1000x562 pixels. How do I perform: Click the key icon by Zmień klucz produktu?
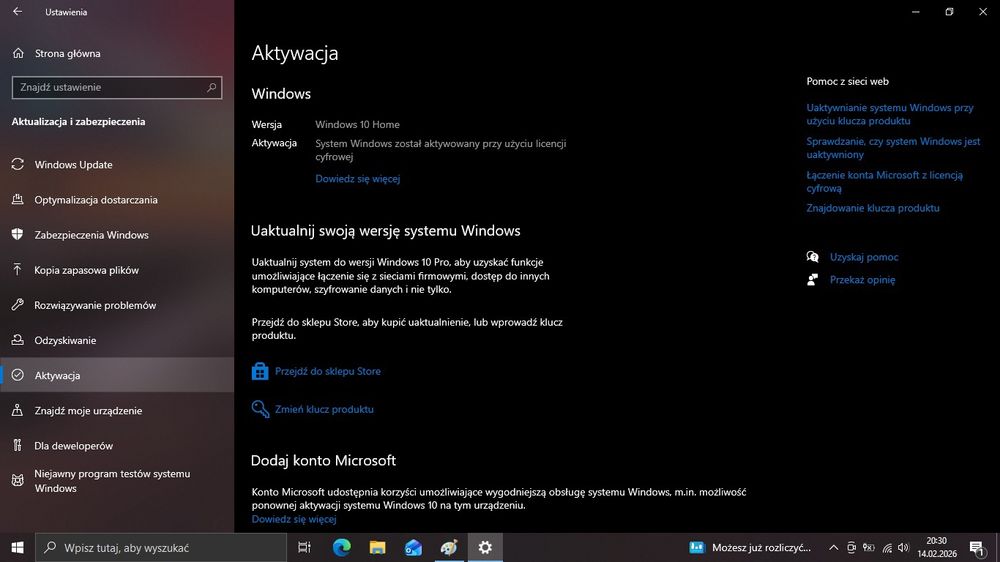[x=260, y=409]
